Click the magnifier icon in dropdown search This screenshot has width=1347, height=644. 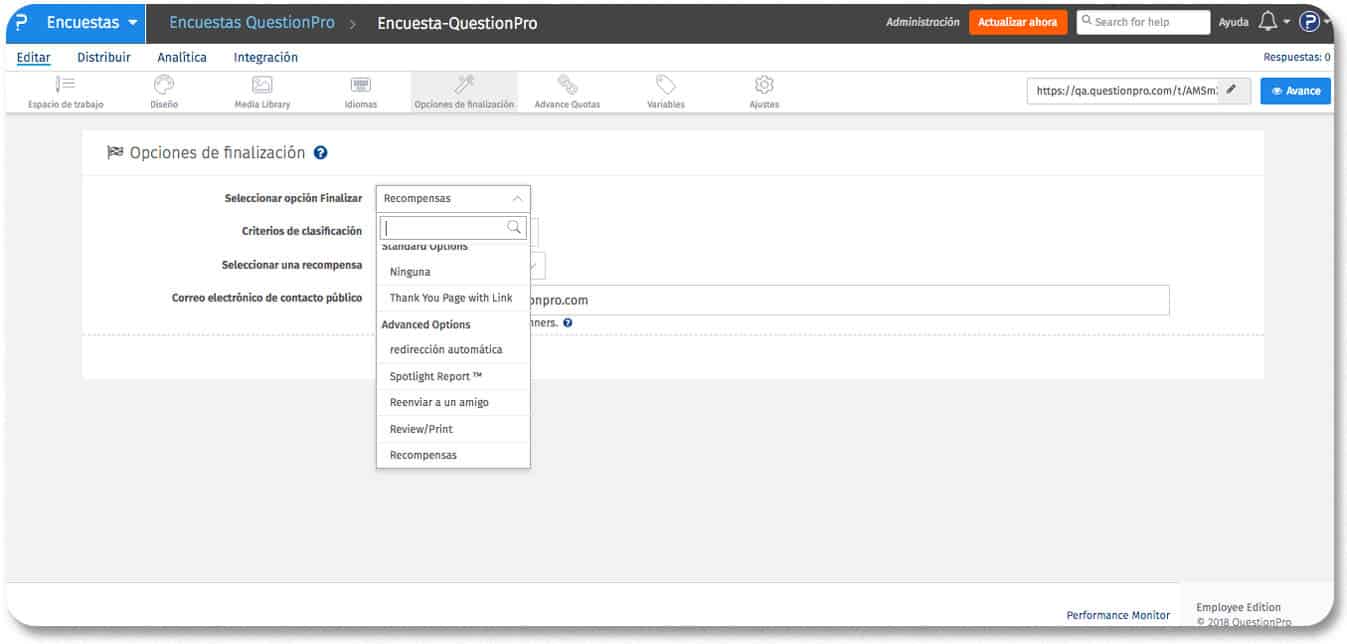pyautogui.click(x=514, y=228)
